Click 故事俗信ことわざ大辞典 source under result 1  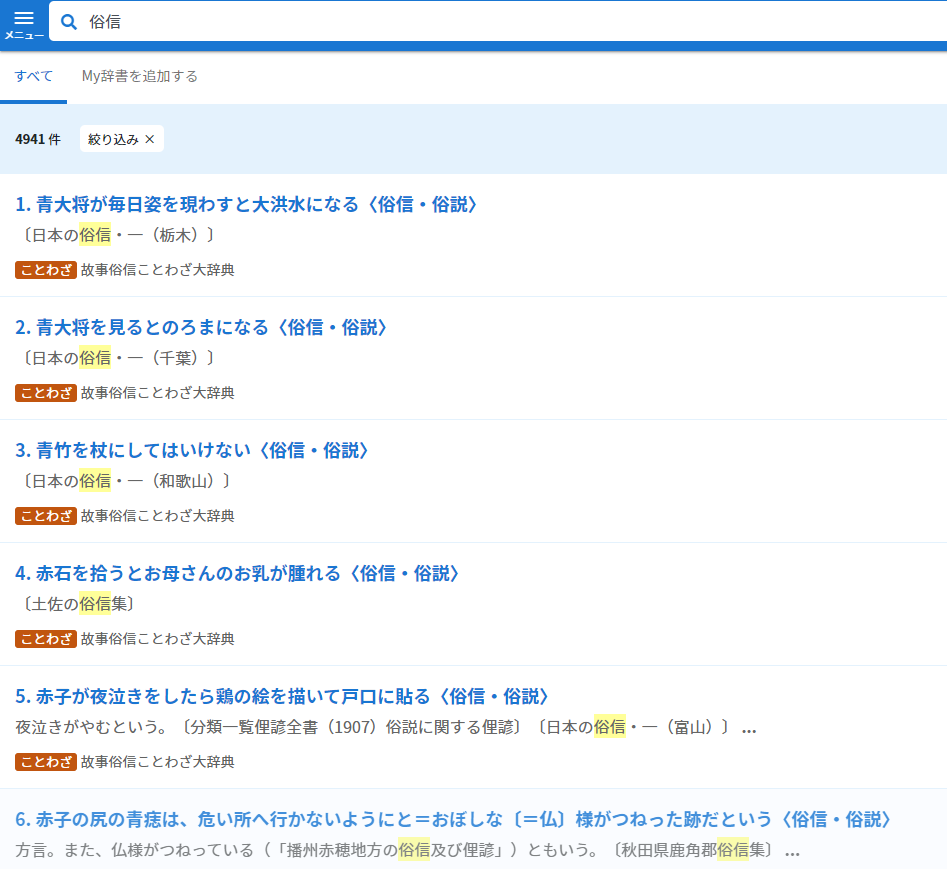[158, 270]
